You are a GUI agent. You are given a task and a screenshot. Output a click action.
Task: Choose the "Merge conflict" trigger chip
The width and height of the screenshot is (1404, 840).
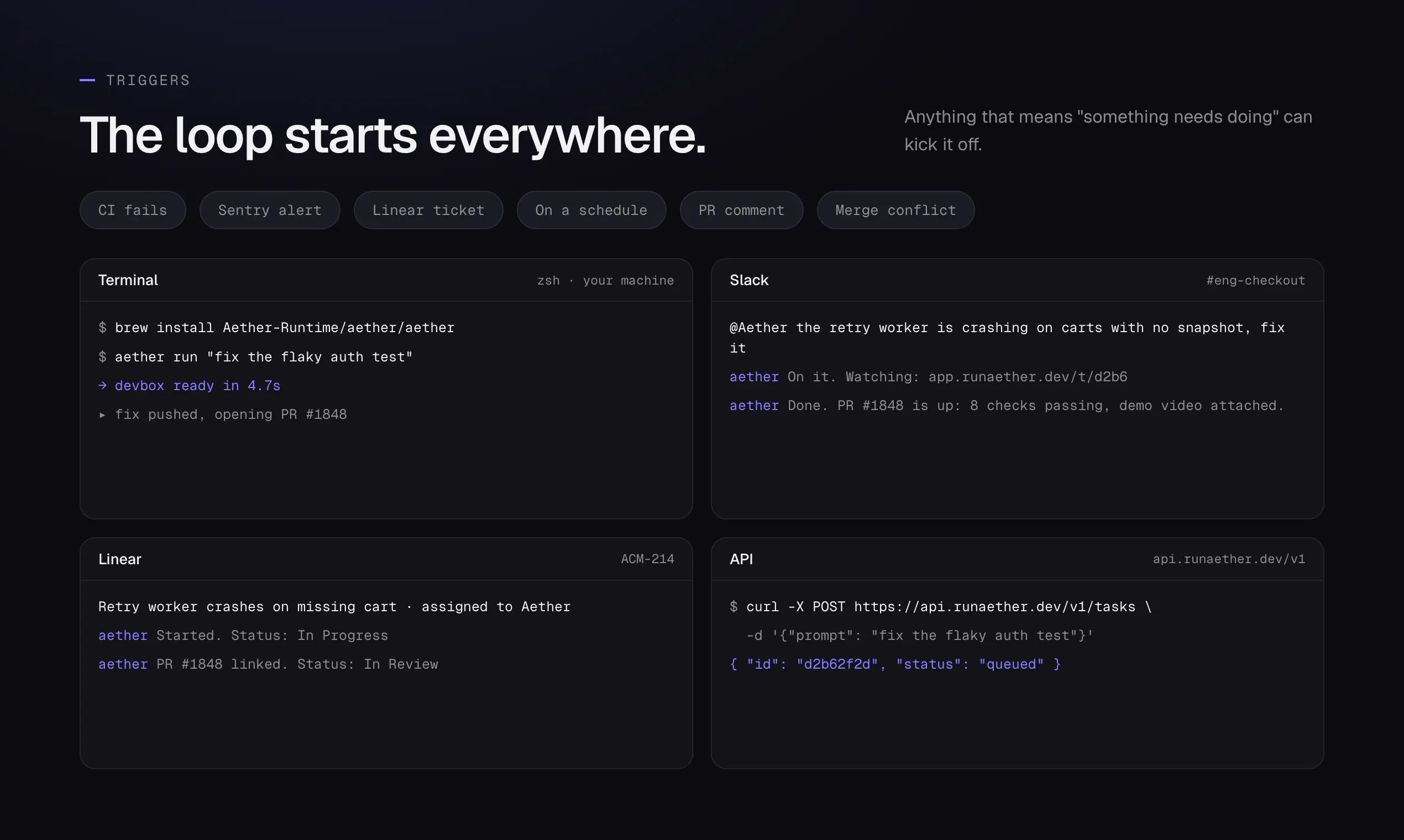coord(895,210)
